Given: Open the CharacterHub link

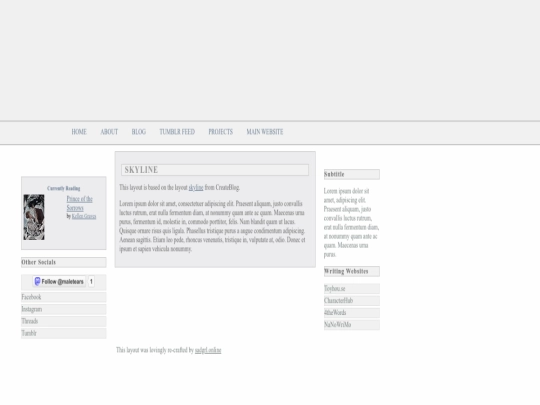Looking at the screenshot, I should [x=352, y=301].
